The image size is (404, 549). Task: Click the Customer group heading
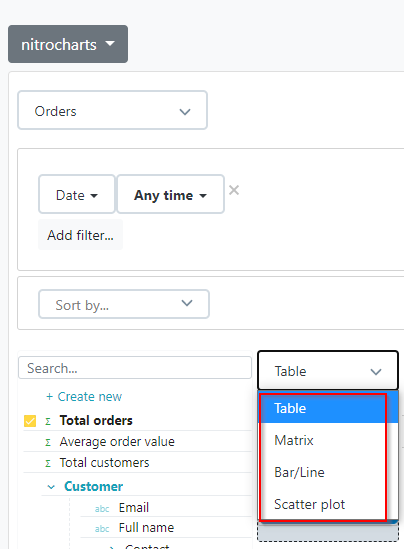(93, 486)
